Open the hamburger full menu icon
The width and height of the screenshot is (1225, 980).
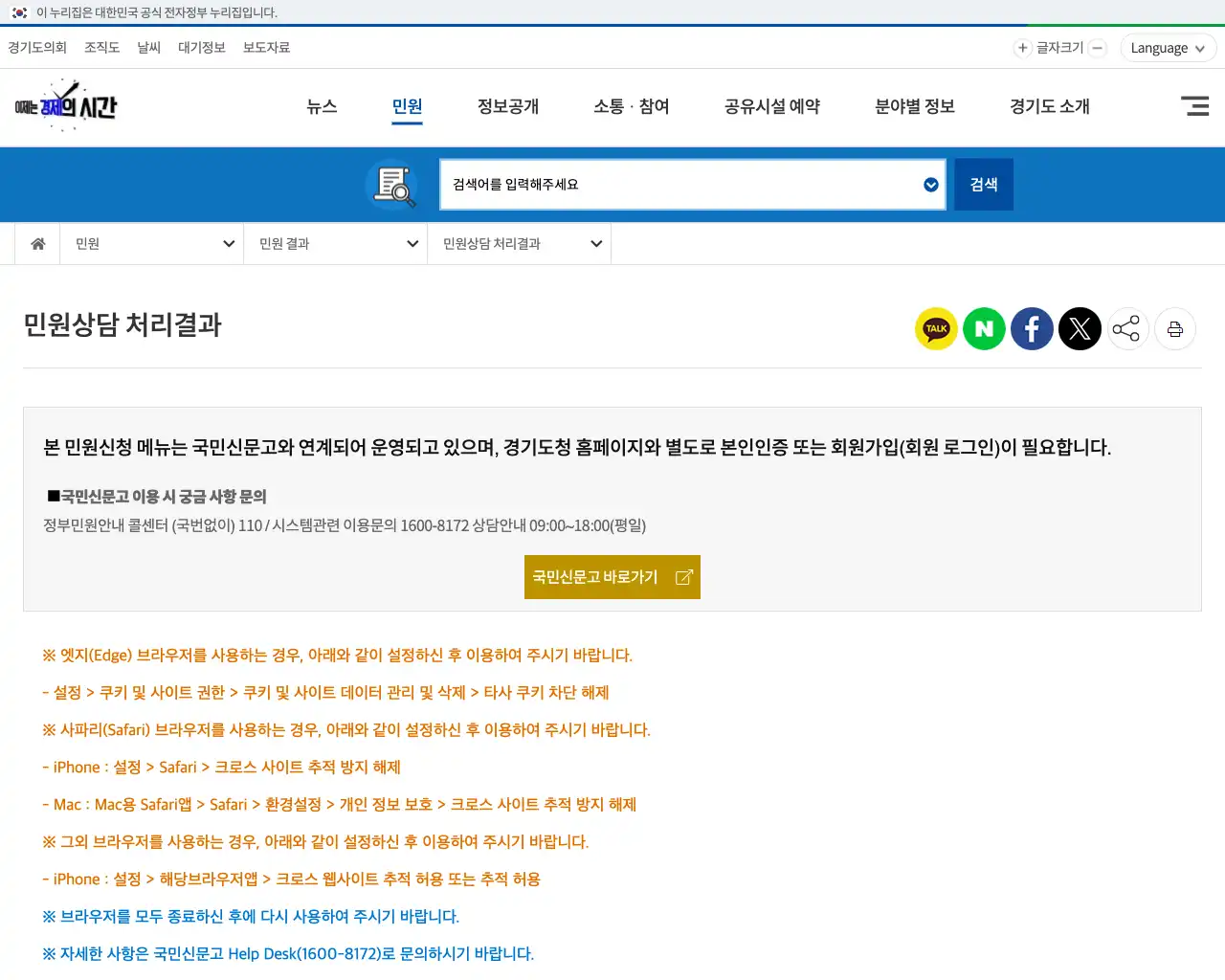click(1194, 106)
